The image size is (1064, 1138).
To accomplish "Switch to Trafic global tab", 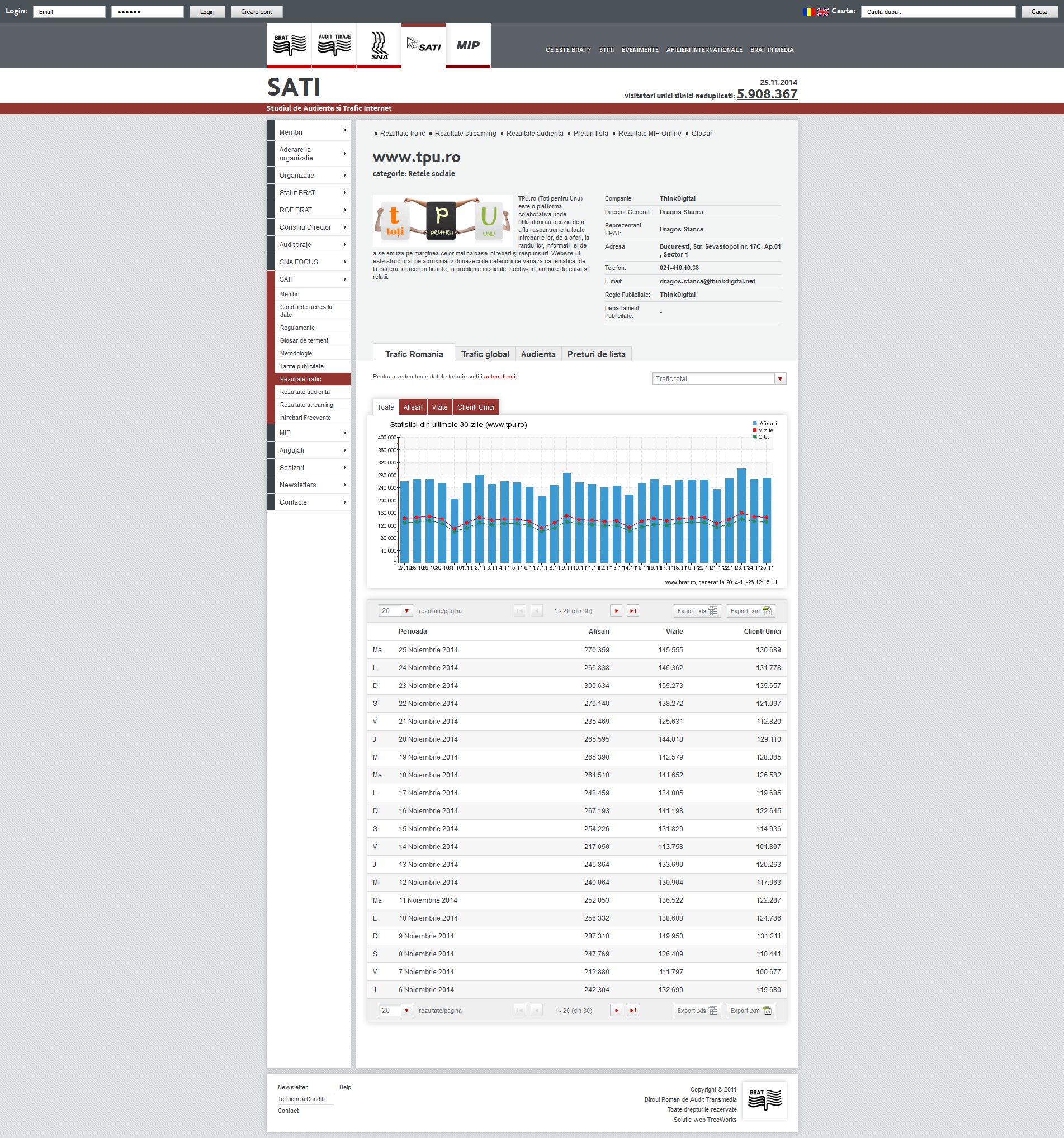I will point(485,354).
